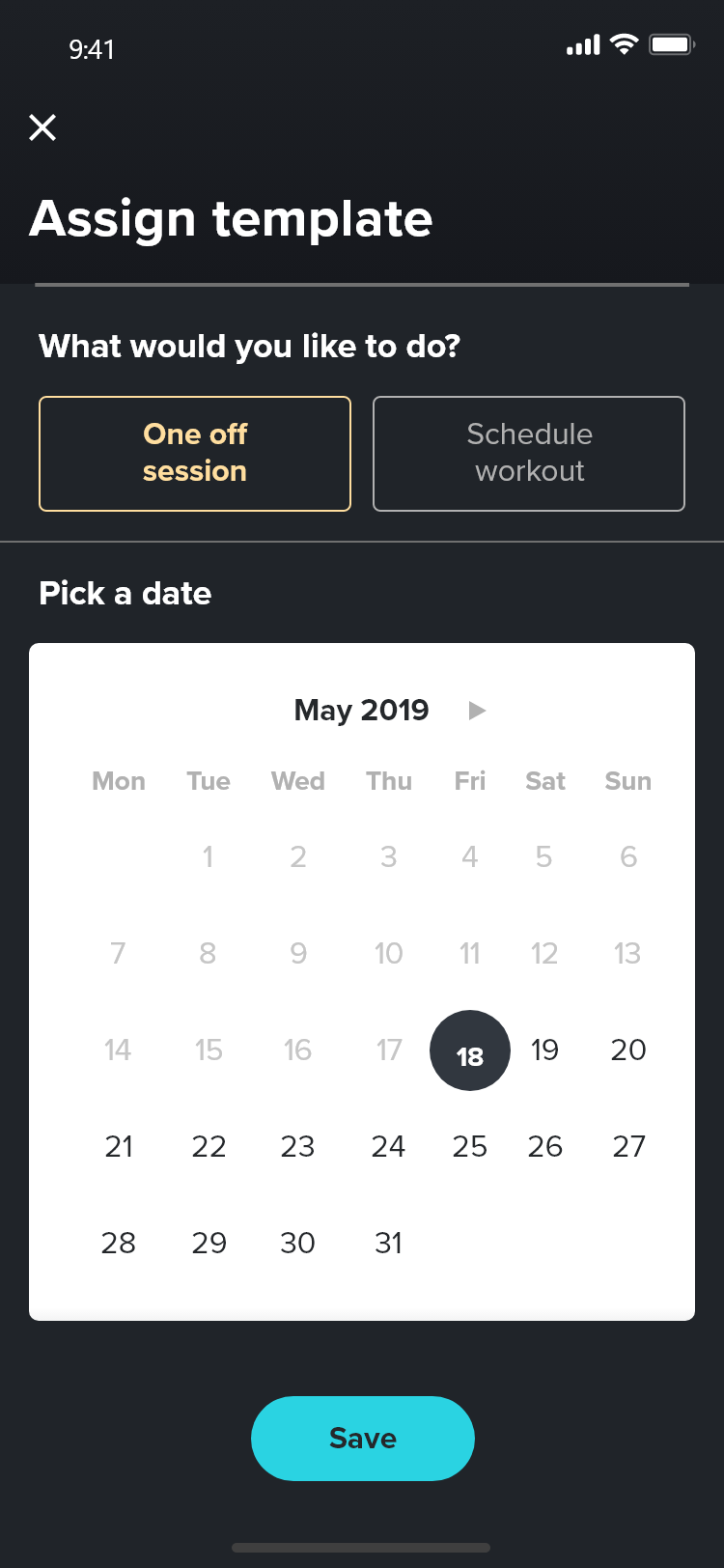
Task: Choose the selected date 18
Action: [x=470, y=1050]
